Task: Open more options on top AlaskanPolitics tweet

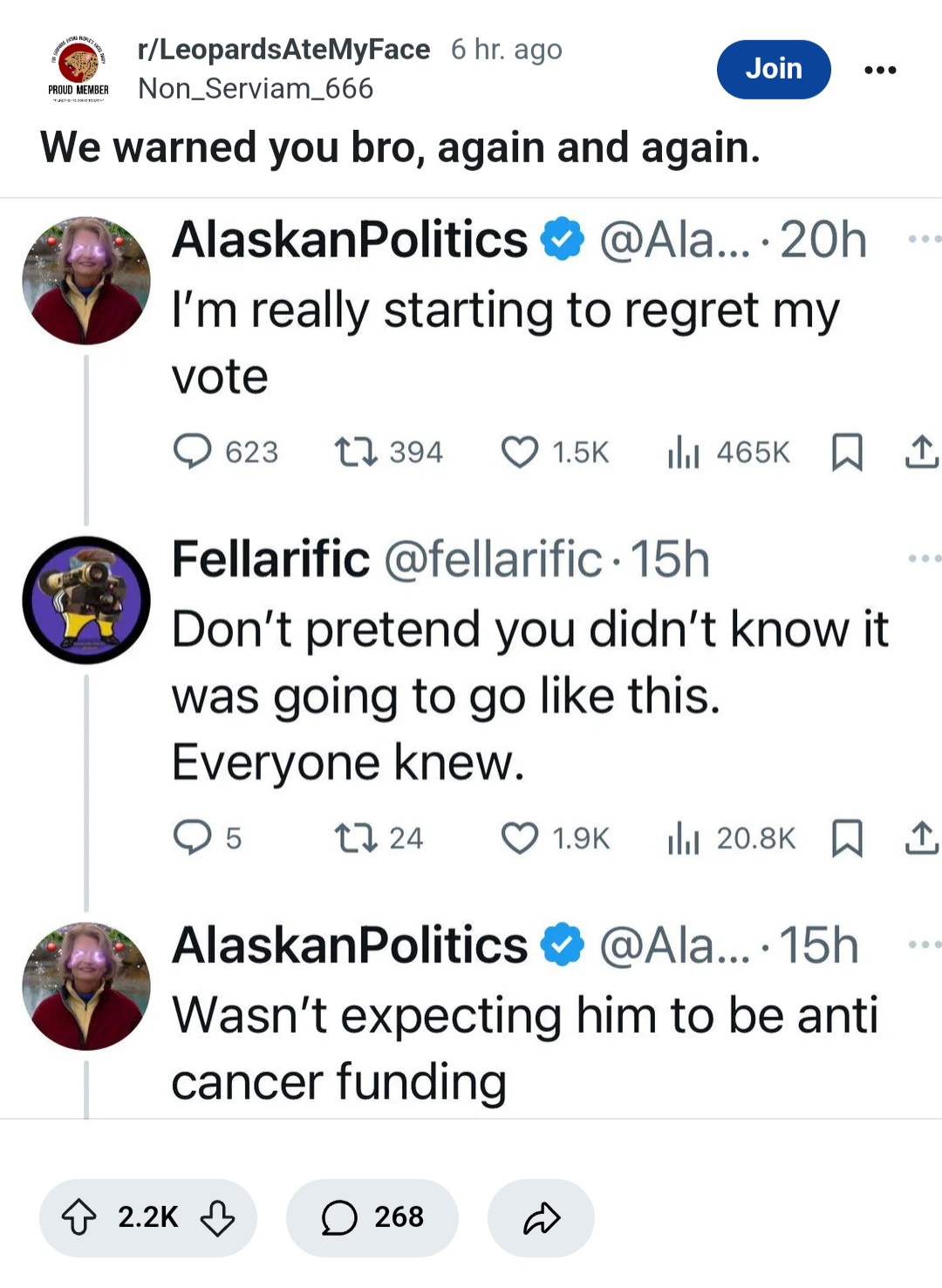Action: pos(924,238)
